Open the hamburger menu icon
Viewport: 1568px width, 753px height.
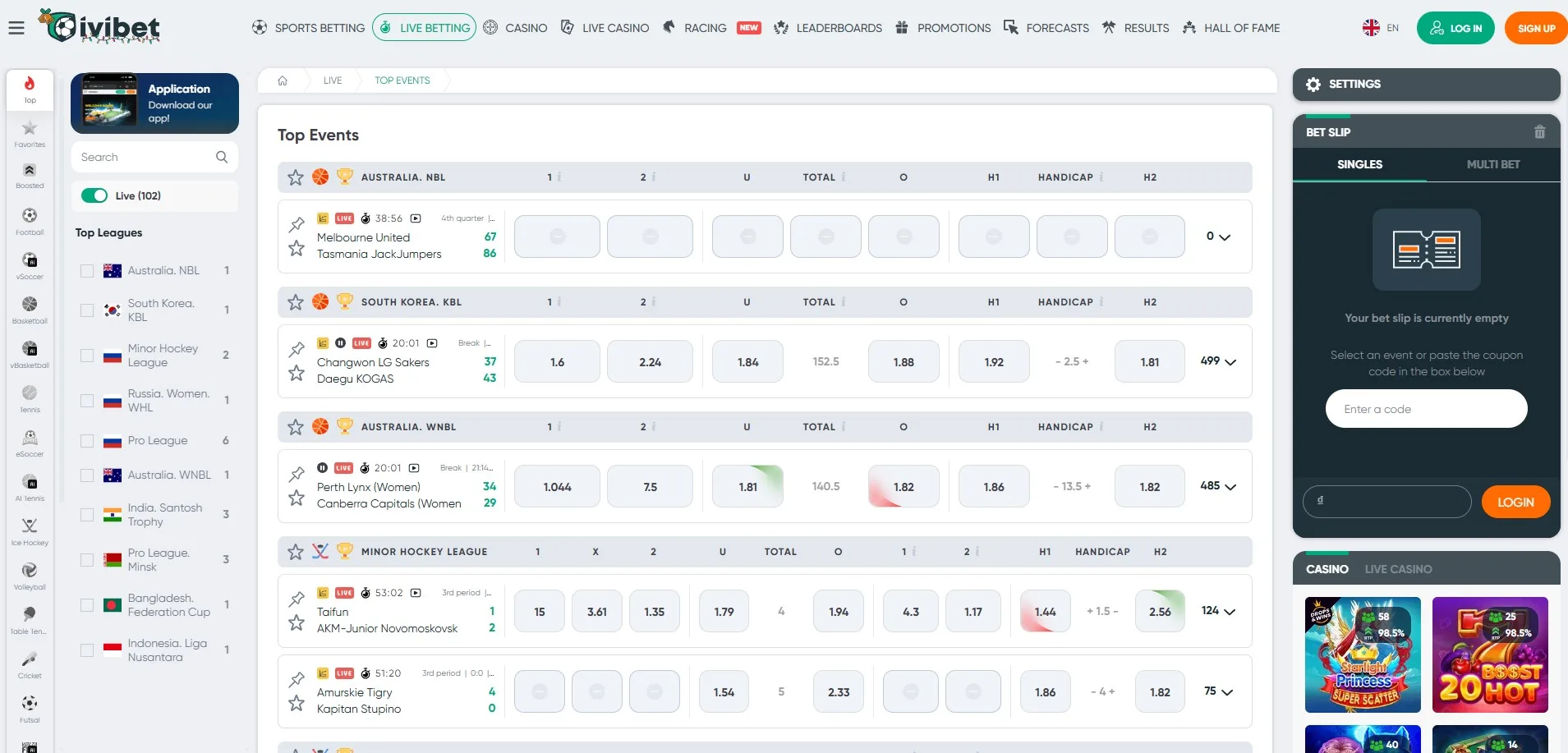(16, 28)
